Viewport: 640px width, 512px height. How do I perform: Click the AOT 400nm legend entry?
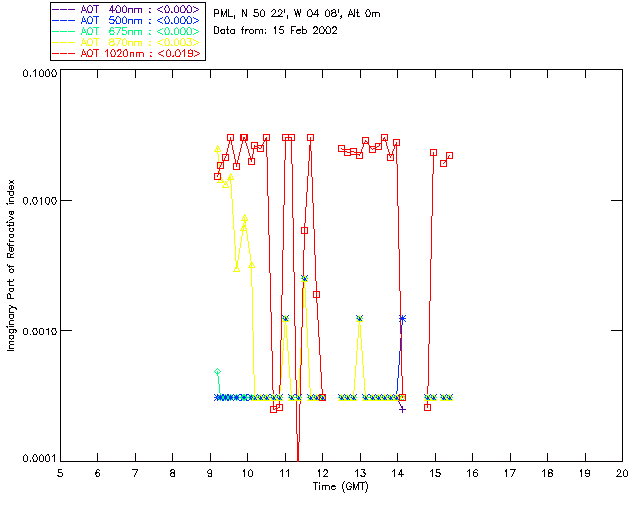pos(127,9)
